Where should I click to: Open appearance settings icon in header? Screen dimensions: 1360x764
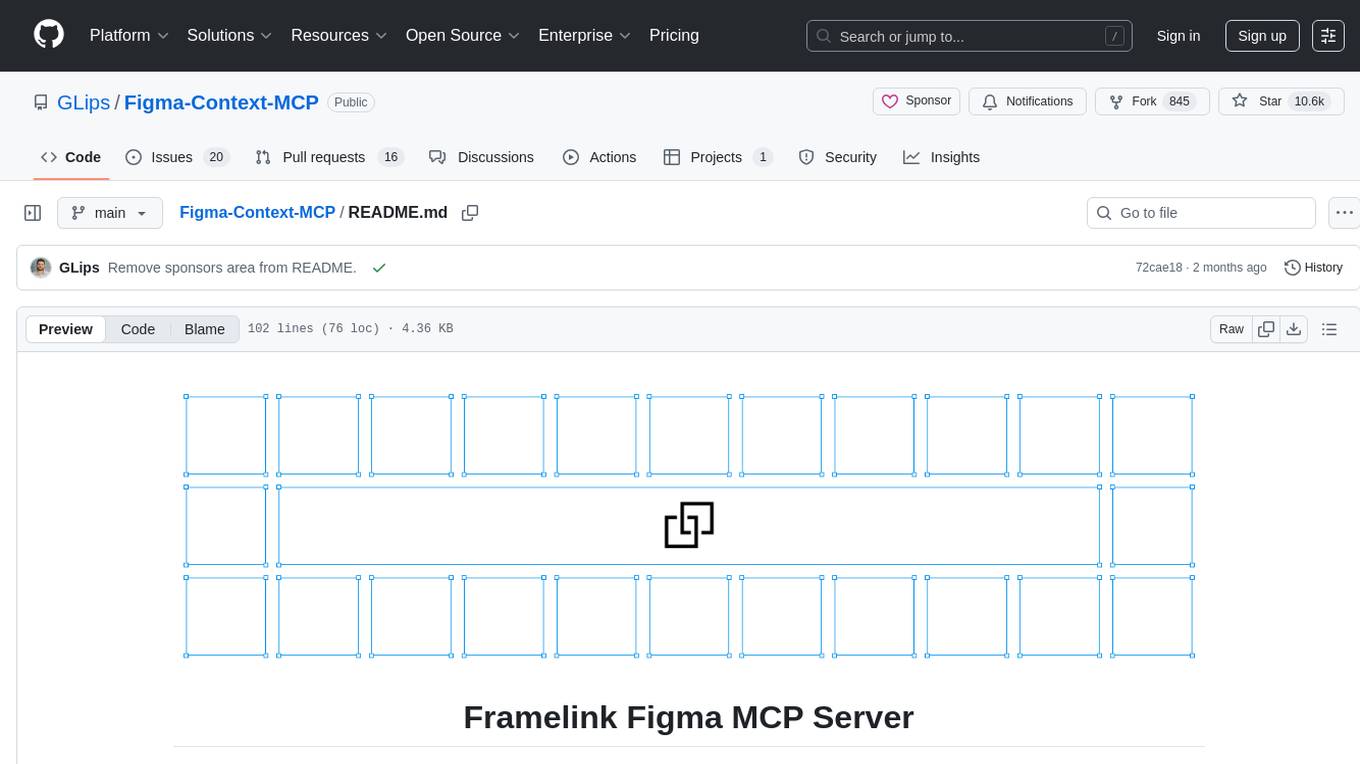1328,36
